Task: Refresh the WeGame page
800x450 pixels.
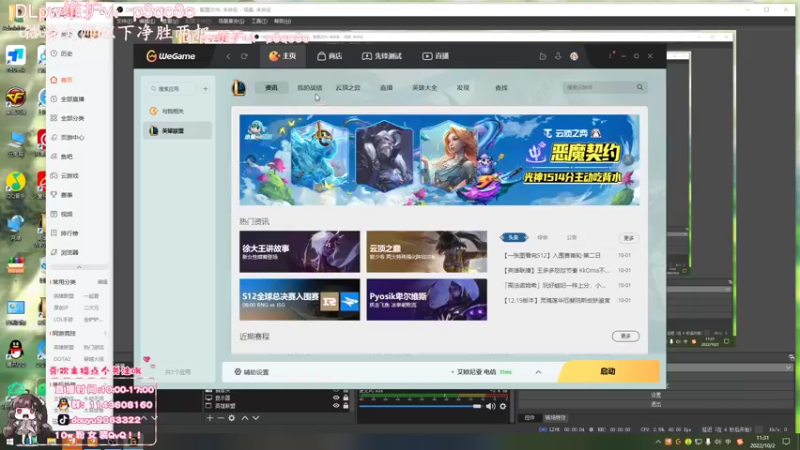Action: coord(244,56)
